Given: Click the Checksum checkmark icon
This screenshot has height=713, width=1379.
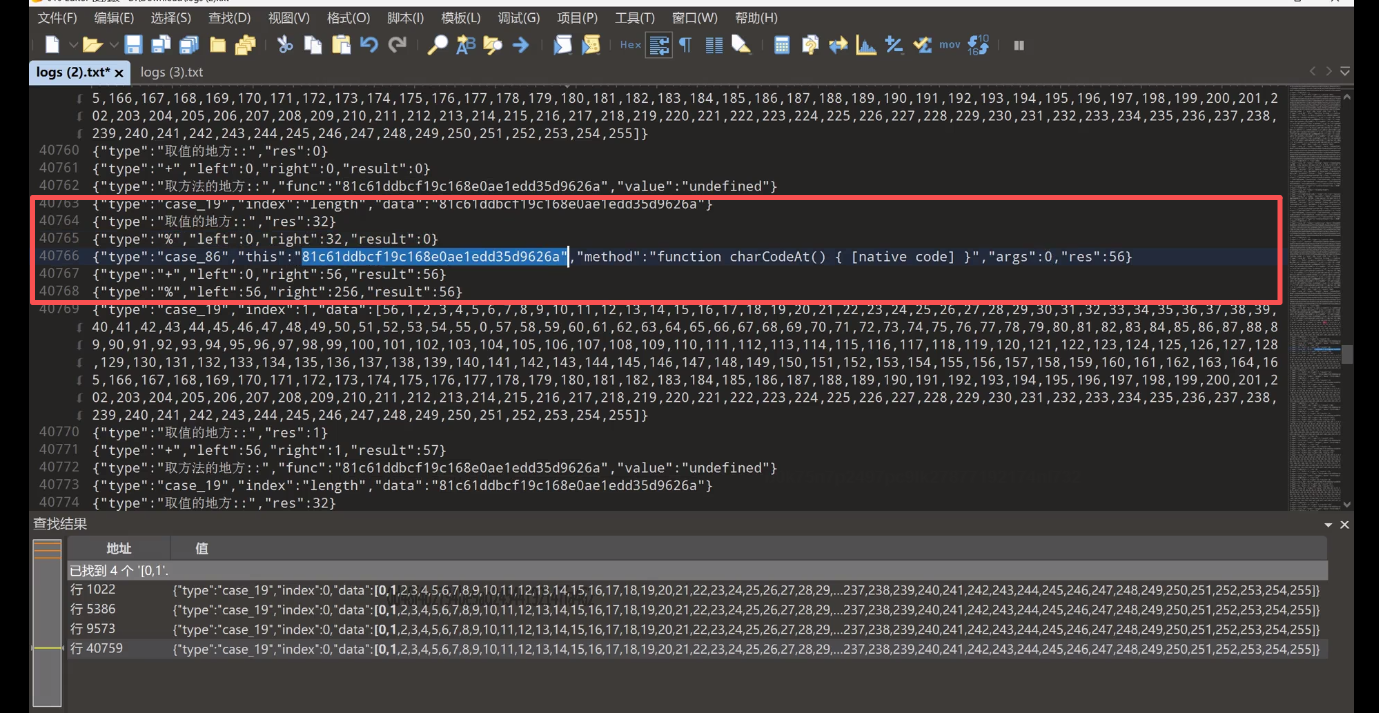Looking at the screenshot, I should [x=922, y=45].
